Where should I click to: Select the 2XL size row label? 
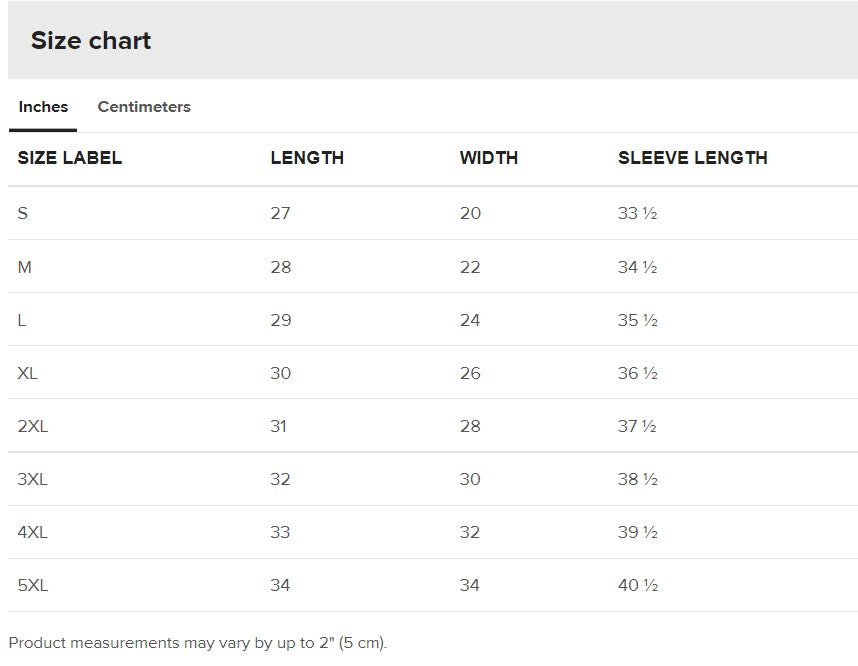coord(33,426)
